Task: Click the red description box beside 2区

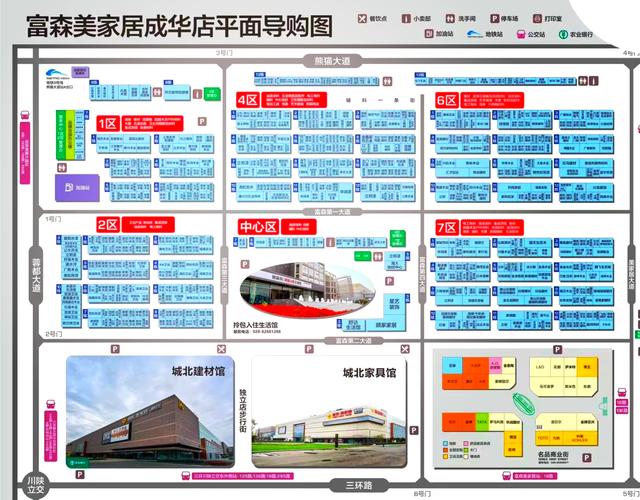Action: tap(148, 224)
